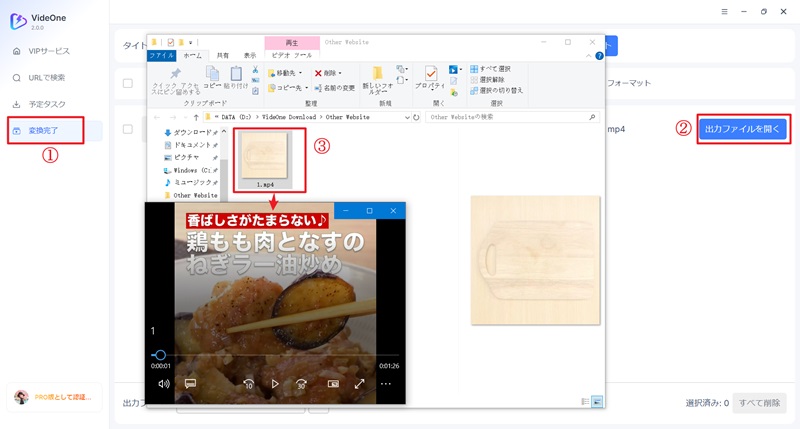
Task: Open VIPサービス in the VideOne sidebar
Action: pos(48,51)
